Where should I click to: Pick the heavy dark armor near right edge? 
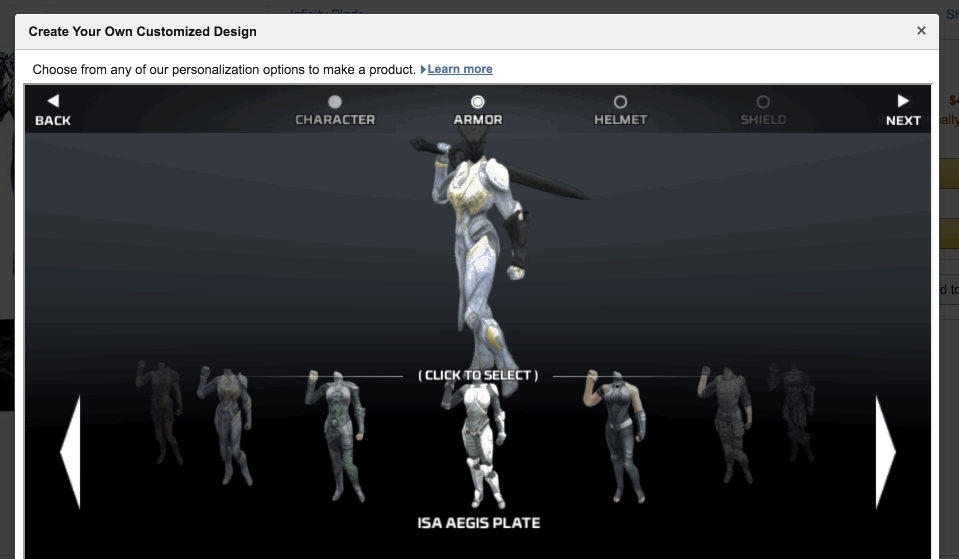click(x=727, y=425)
